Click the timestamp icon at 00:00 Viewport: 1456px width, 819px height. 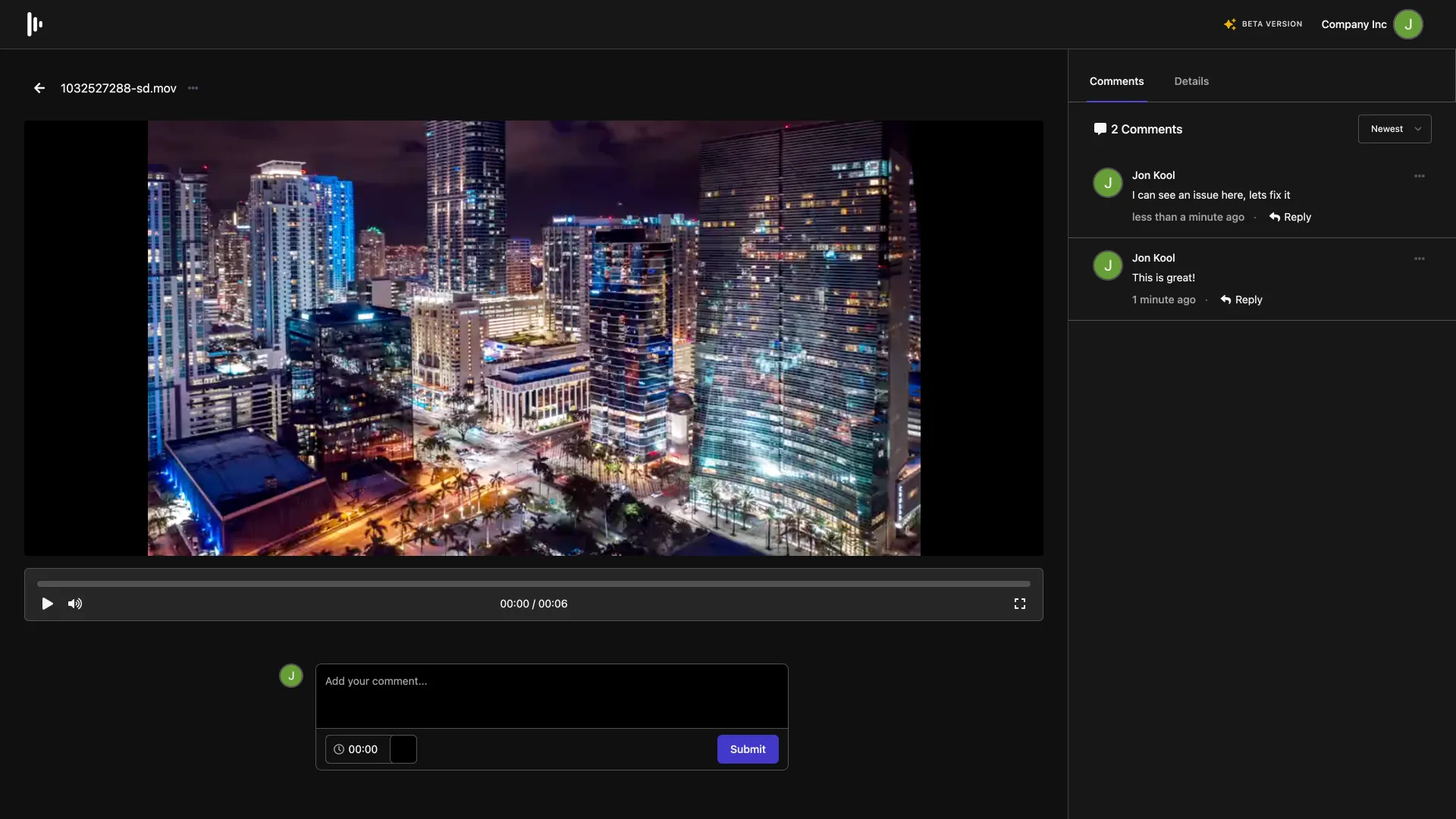339,749
